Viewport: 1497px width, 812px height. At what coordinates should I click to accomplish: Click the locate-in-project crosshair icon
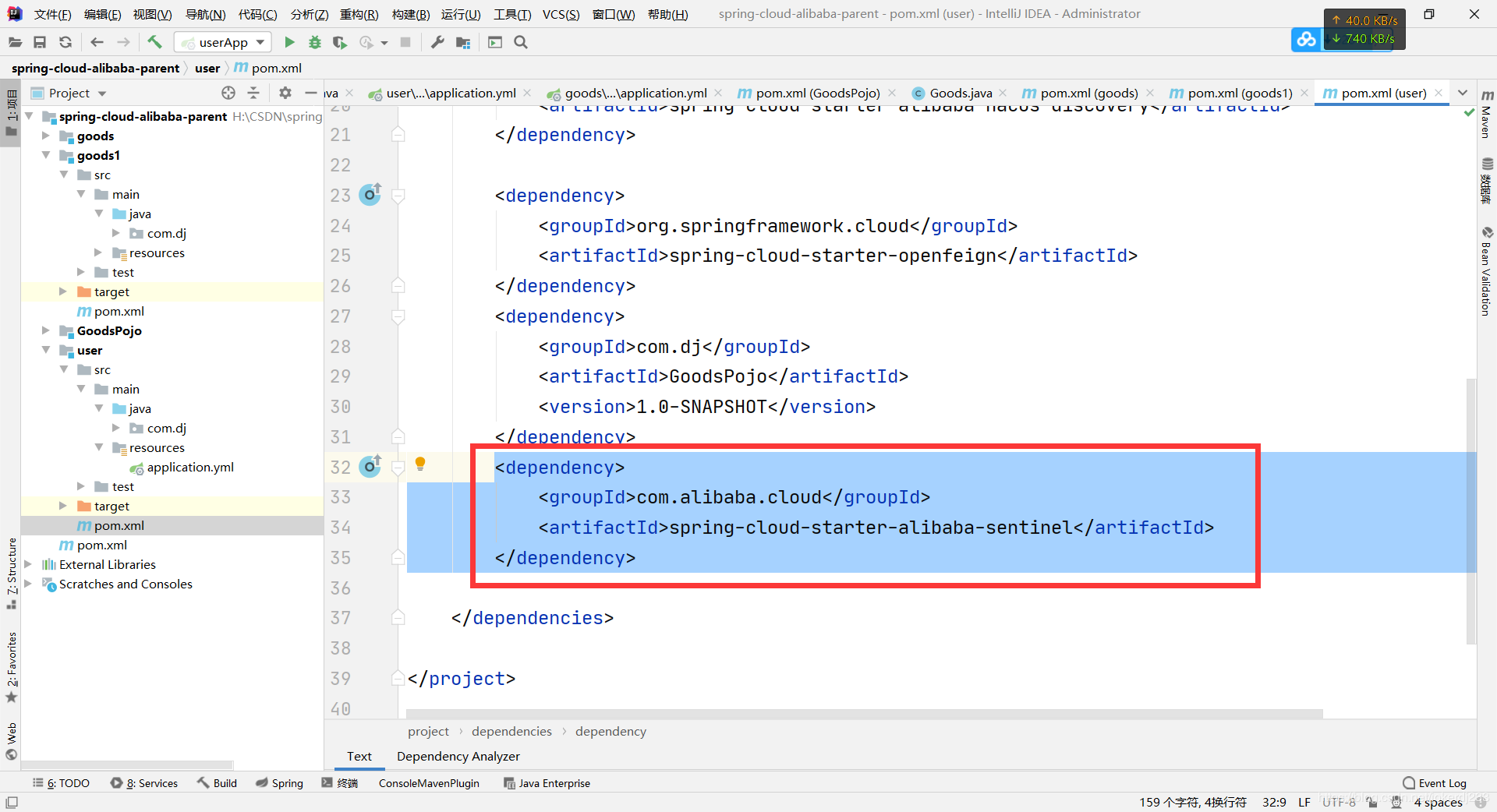click(228, 93)
